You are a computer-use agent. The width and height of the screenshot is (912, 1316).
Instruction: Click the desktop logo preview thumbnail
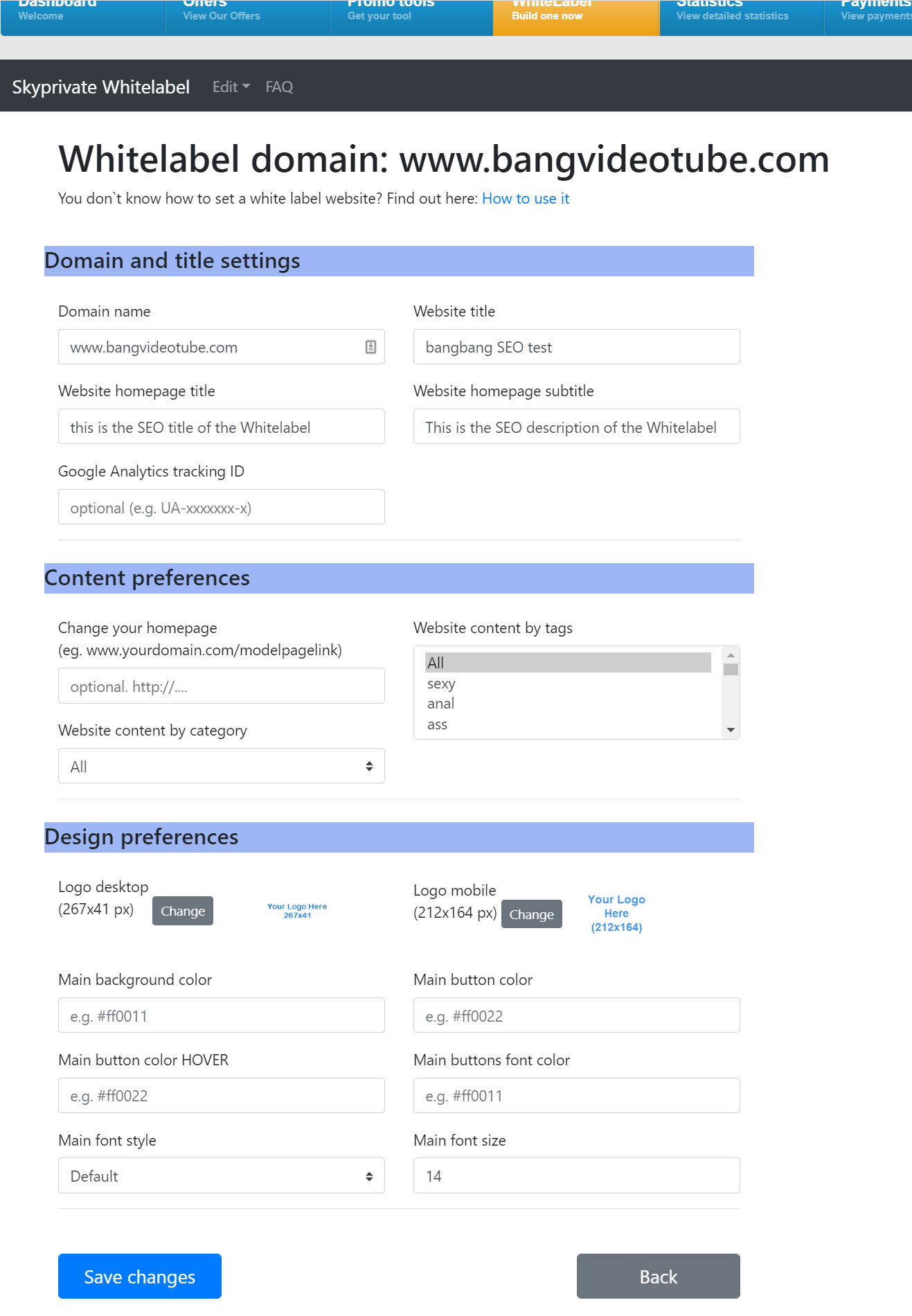297,911
